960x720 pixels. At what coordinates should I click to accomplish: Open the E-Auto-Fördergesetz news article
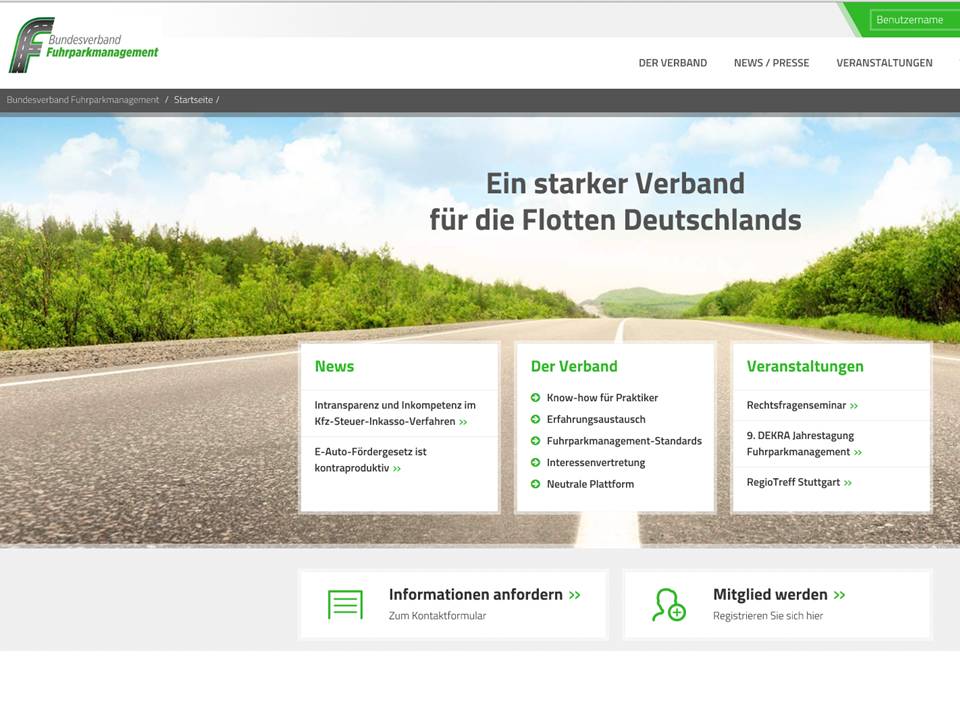click(x=370, y=460)
